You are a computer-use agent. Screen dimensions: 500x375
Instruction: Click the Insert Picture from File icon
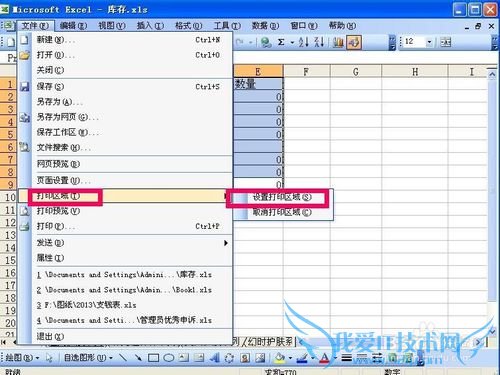pyautogui.click(x=260, y=358)
